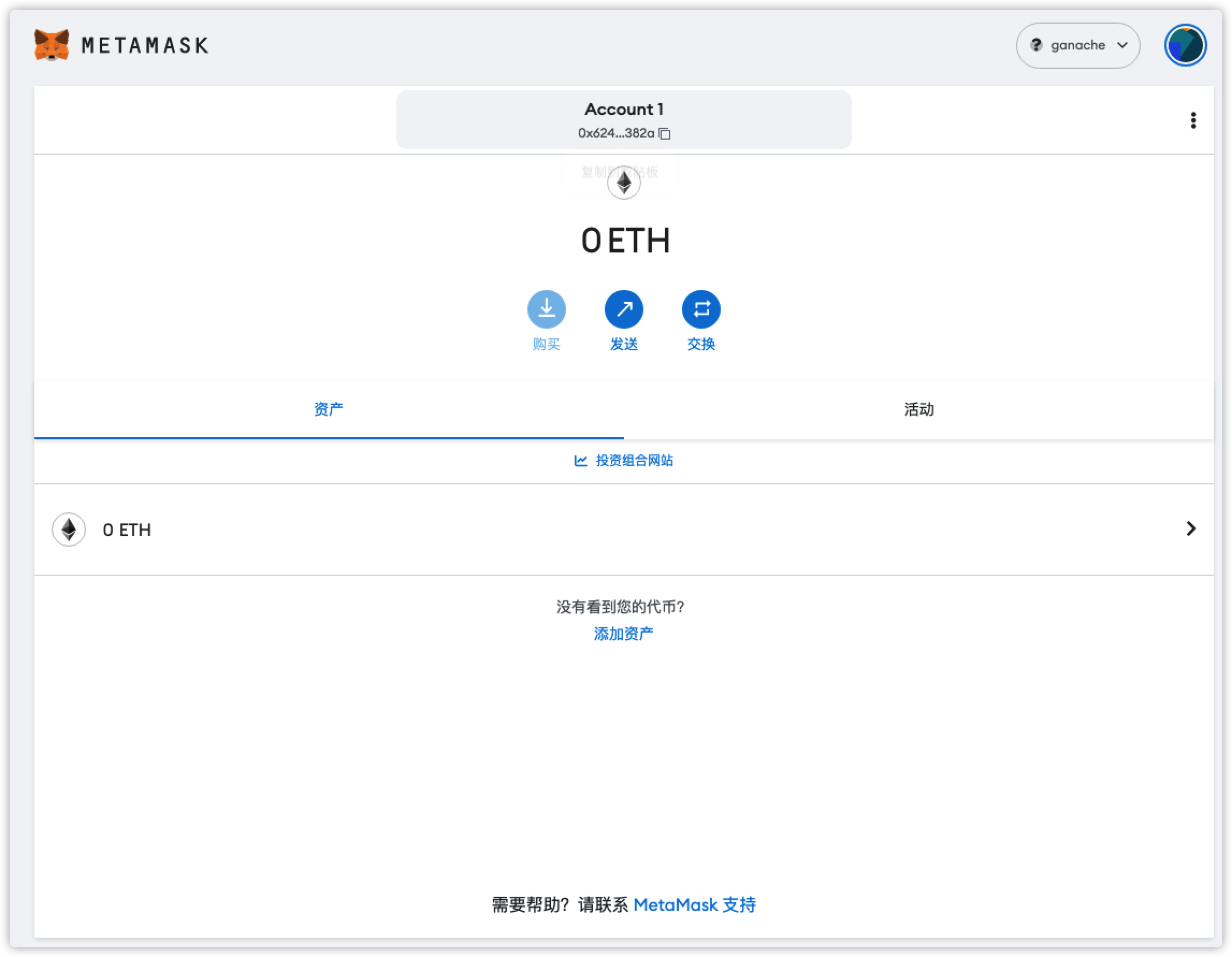Switch to the 资产 tab
The image size is (1232, 957).
point(329,409)
